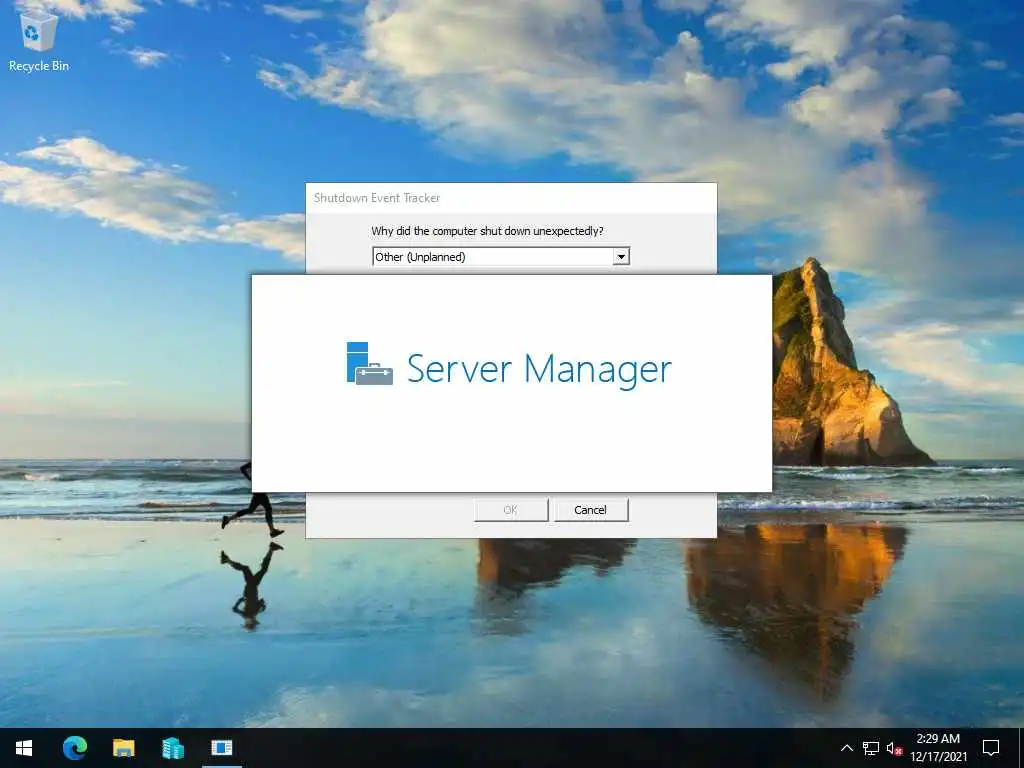Select the Shutdown Event Tracker taskbar item
The image size is (1024, 768).
[x=221, y=748]
